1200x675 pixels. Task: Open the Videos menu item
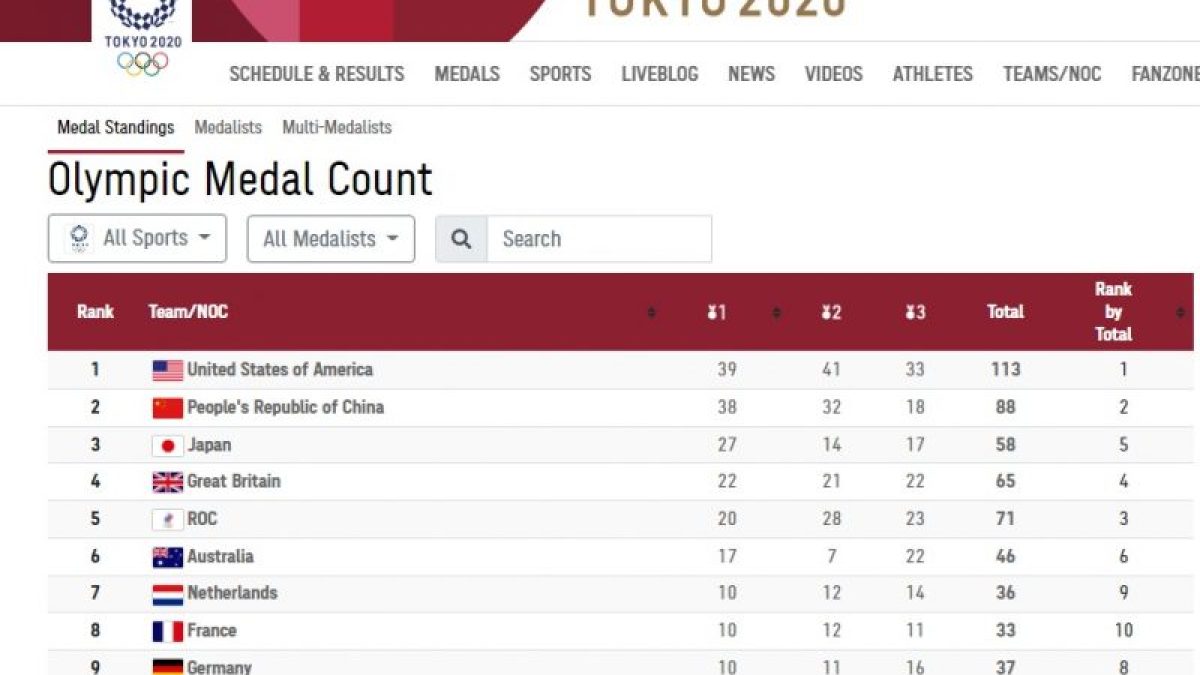click(x=834, y=74)
